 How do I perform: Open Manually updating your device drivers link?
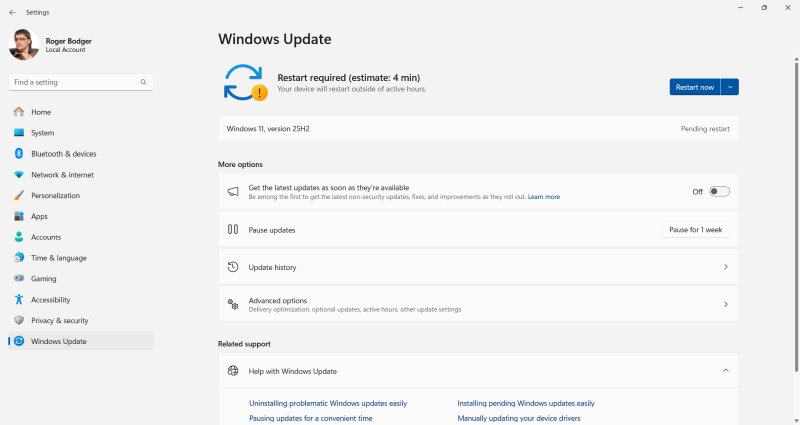click(519, 418)
